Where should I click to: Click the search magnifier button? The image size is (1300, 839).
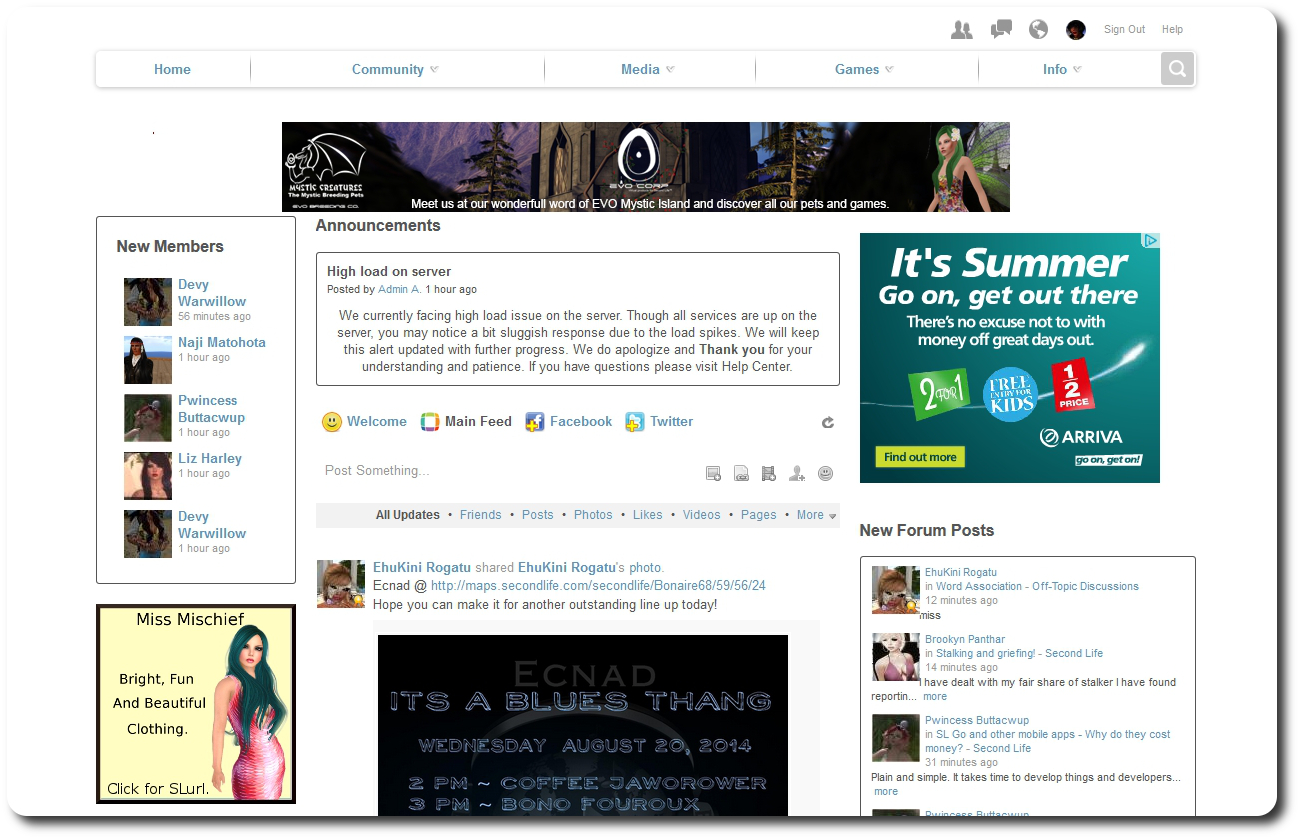(x=1178, y=69)
